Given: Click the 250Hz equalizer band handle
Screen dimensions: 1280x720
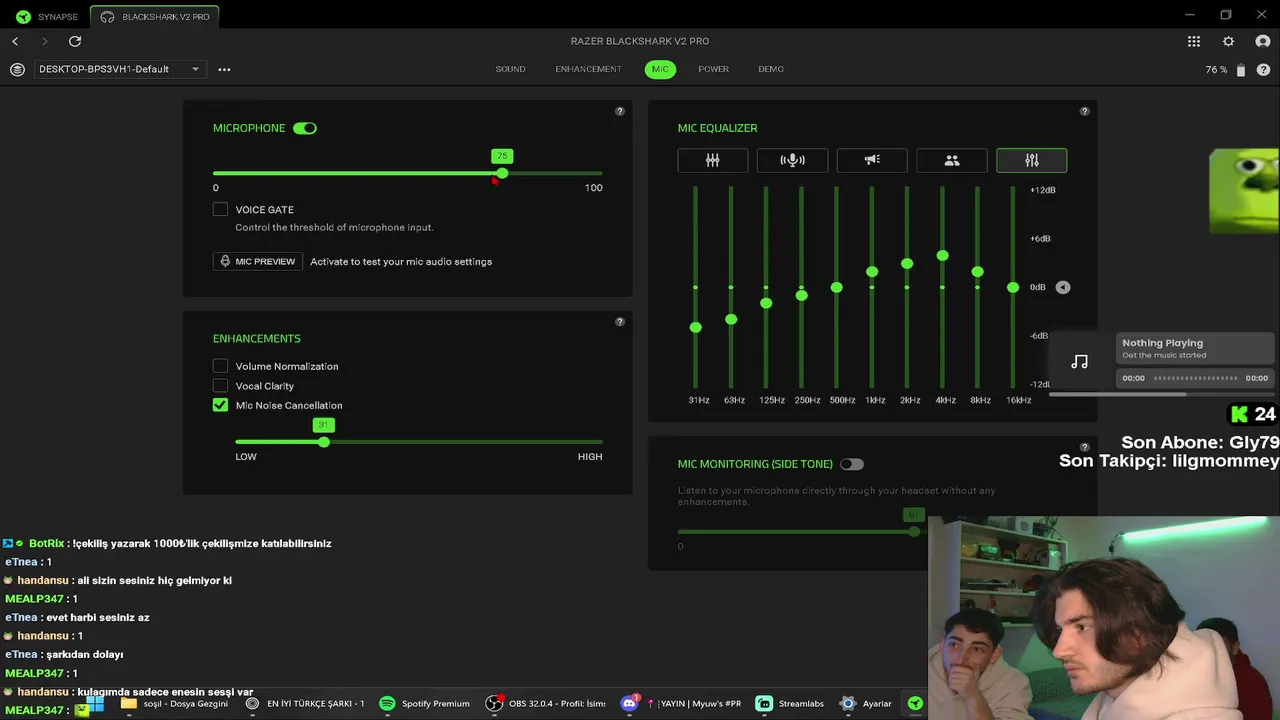Looking at the screenshot, I should [x=801, y=295].
